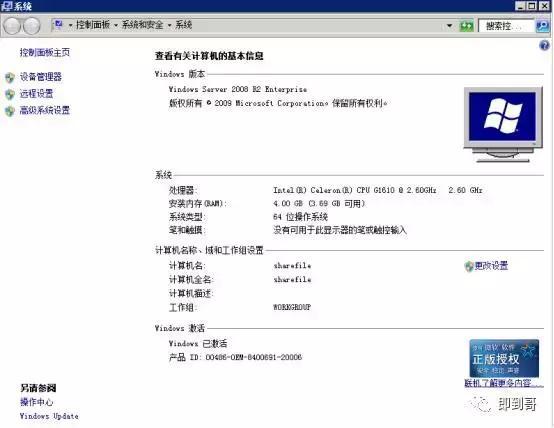
Task: Click the Intel Celeron CPU G1610 processor value
Action: click(x=378, y=190)
